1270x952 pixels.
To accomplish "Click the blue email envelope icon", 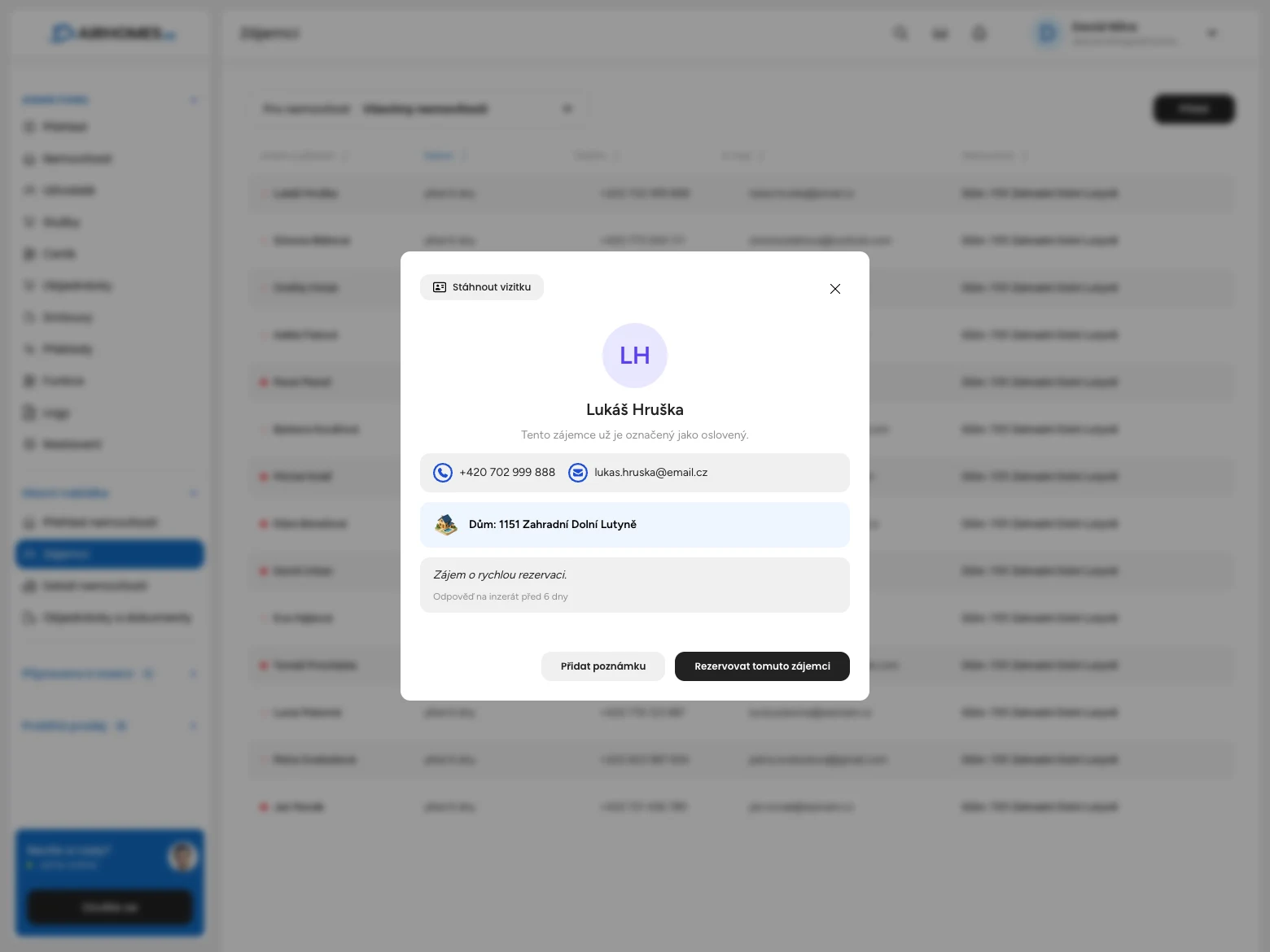I will pos(578,473).
